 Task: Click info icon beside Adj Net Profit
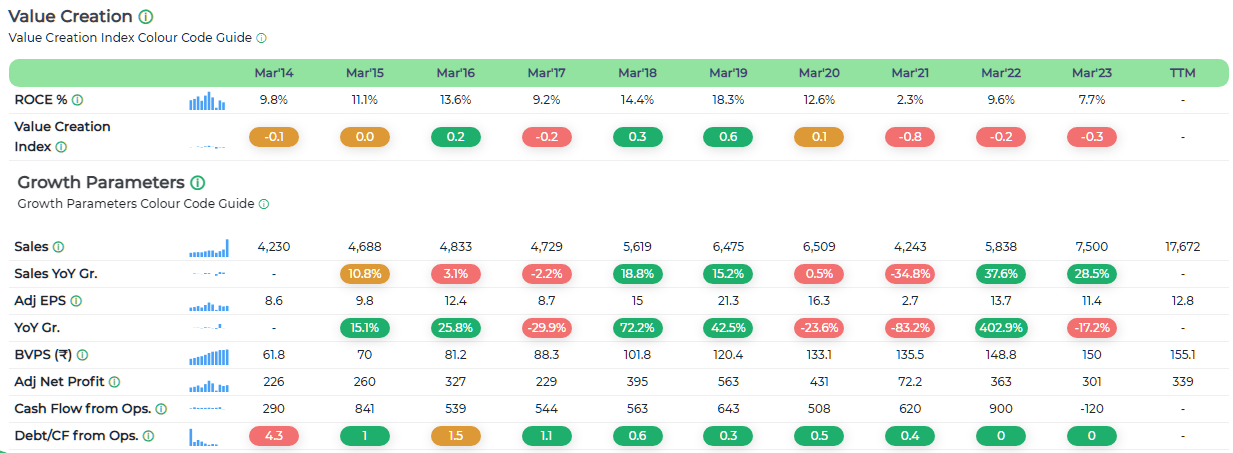click(114, 382)
